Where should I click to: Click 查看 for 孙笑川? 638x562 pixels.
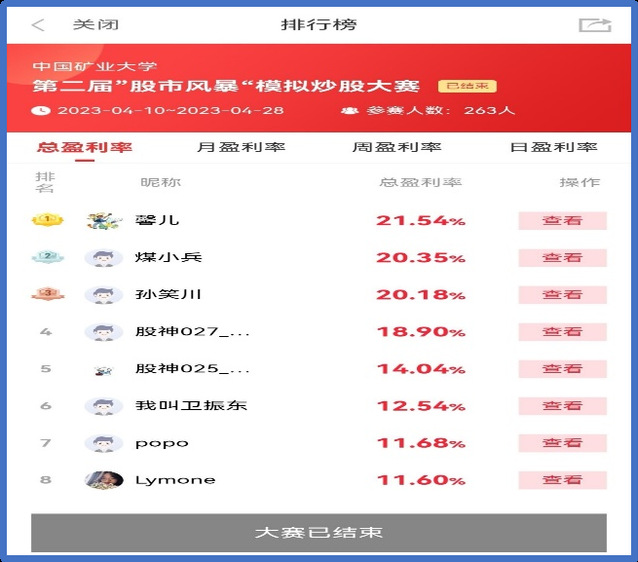(x=562, y=295)
